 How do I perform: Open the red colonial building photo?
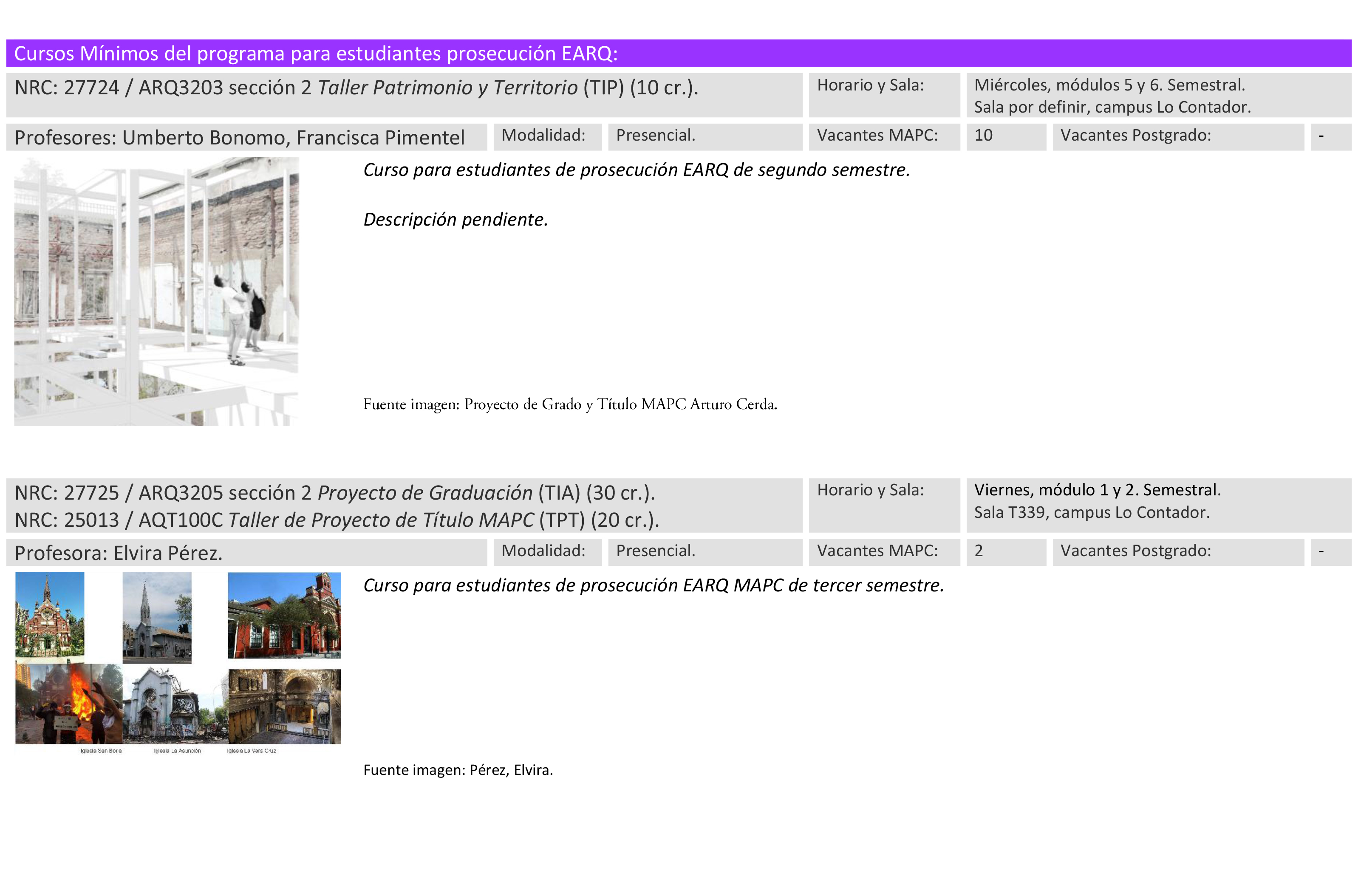click(285, 616)
